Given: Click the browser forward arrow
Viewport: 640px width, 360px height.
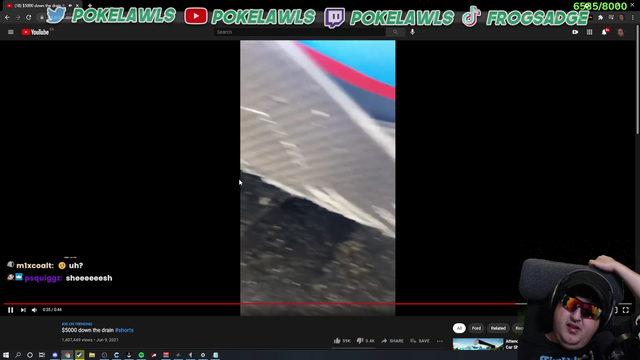Looking at the screenshot, I should 18,18.
